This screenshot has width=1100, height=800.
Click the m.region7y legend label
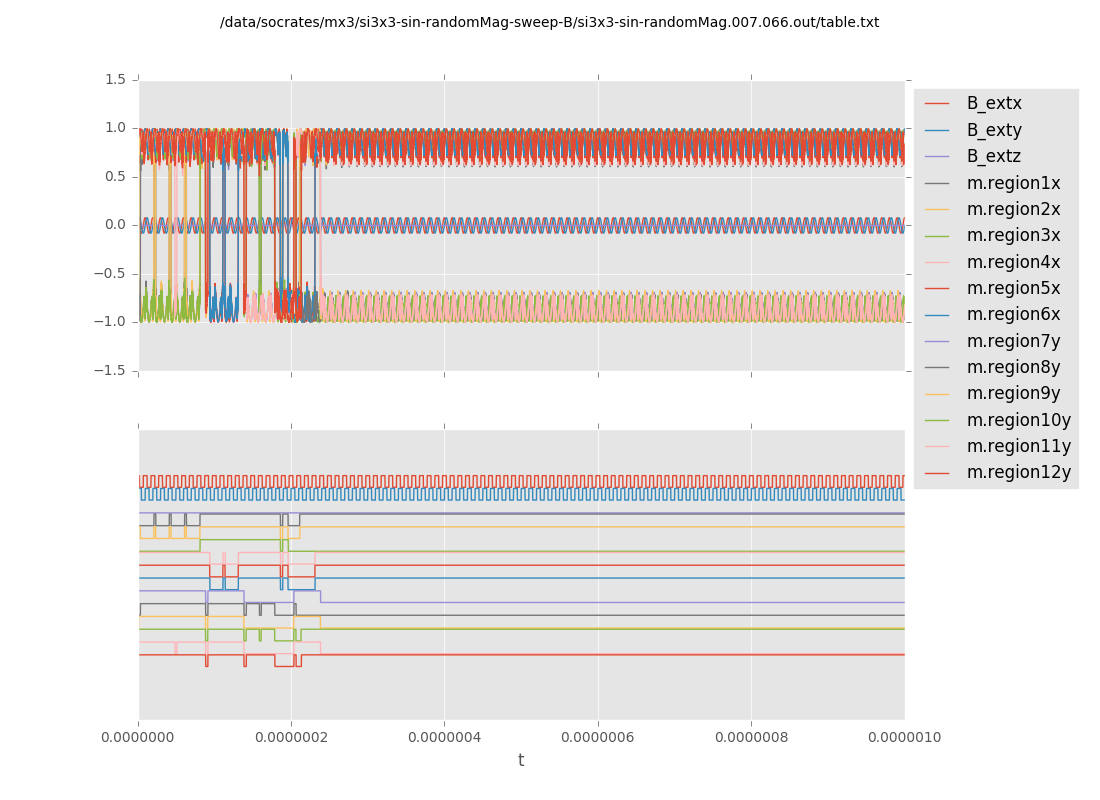1013,341
